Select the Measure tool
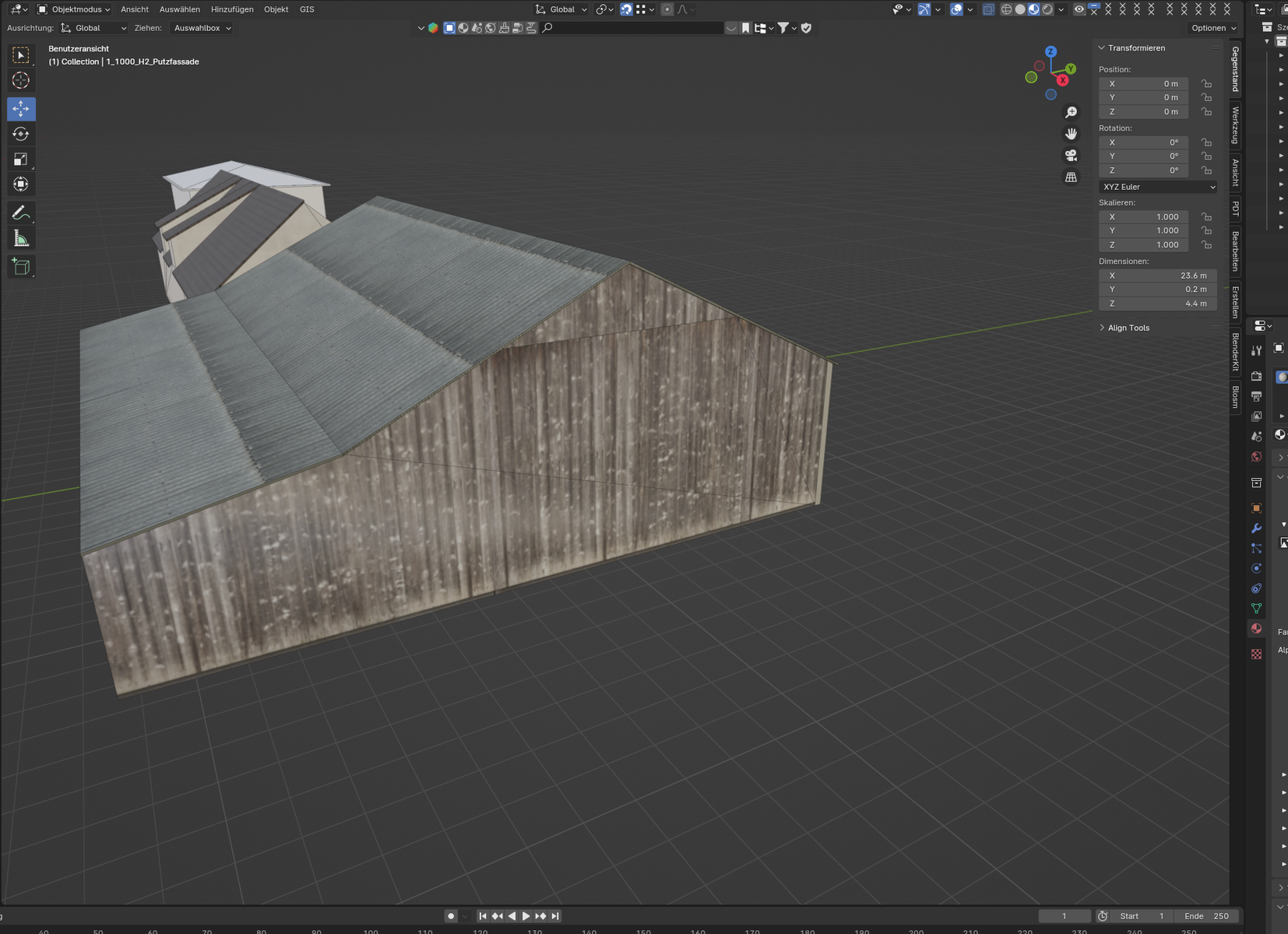This screenshot has width=1288, height=934. 21,239
